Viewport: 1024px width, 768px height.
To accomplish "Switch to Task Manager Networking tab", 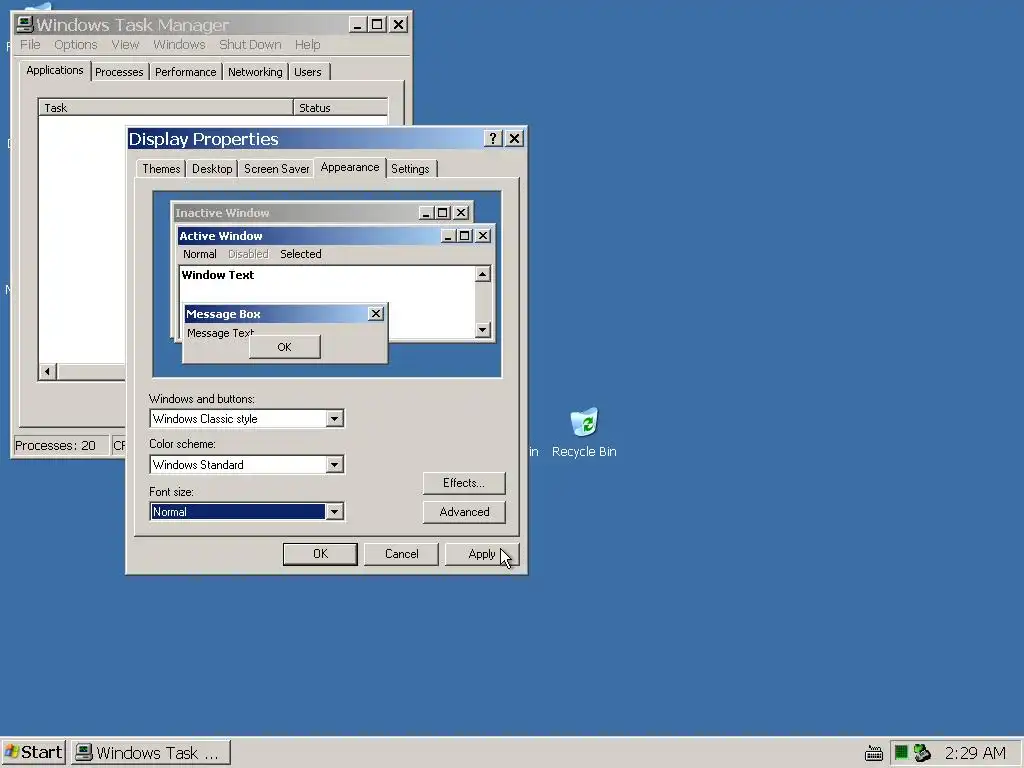I will pyautogui.click(x=255, y=72).
